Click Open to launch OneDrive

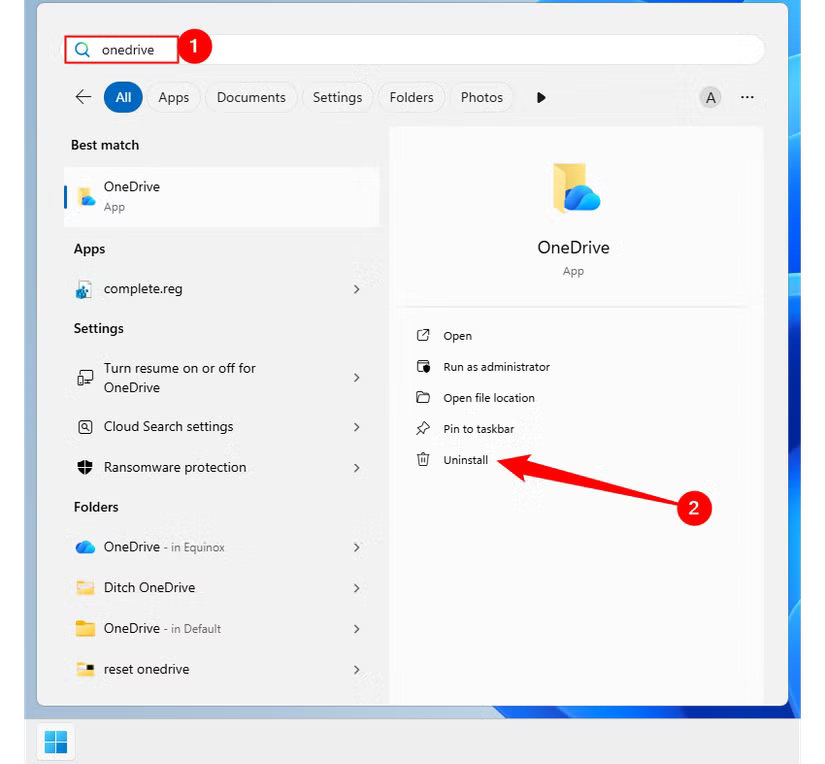[x=455, y=335]
